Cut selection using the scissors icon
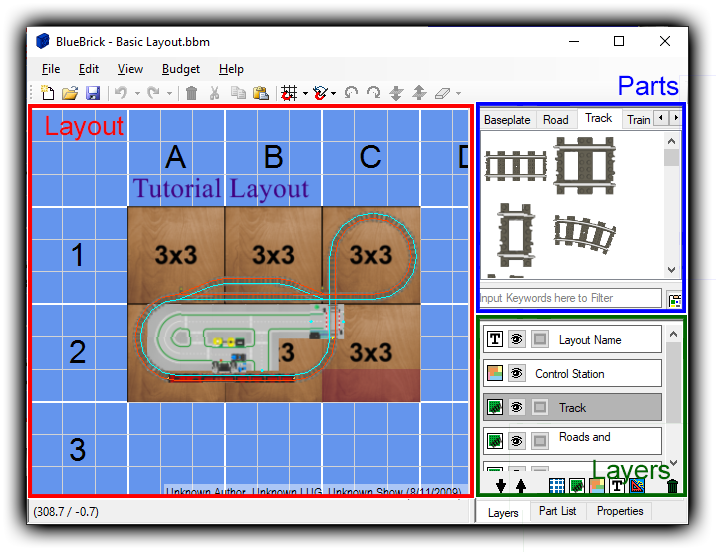Screen dimensions: 716x552 [215, 93]
